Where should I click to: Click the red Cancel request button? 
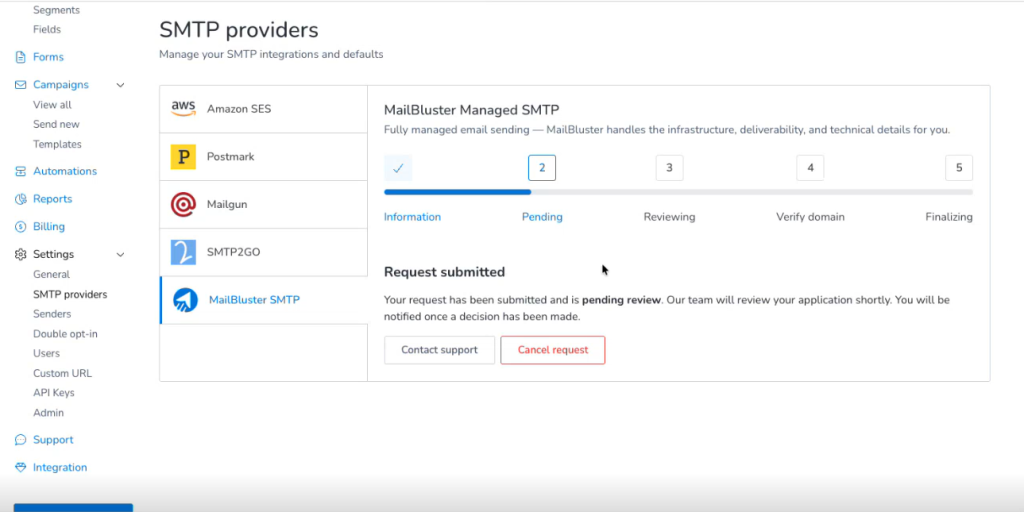coord(553,350)
